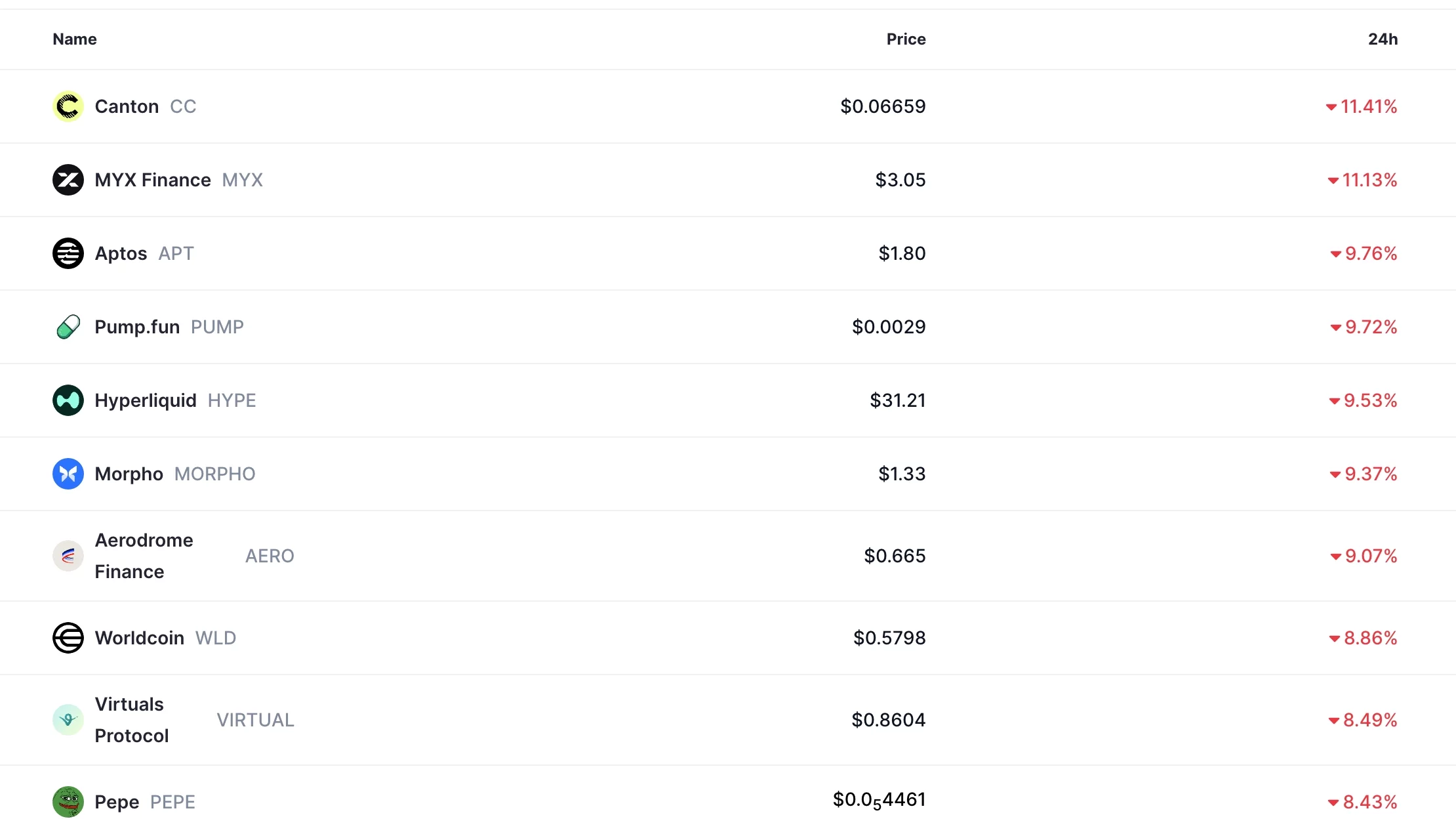Click the Worldcoin logo
This screenshot has height=836, width=1456.
pyautogui.click(x=68, y=637)
